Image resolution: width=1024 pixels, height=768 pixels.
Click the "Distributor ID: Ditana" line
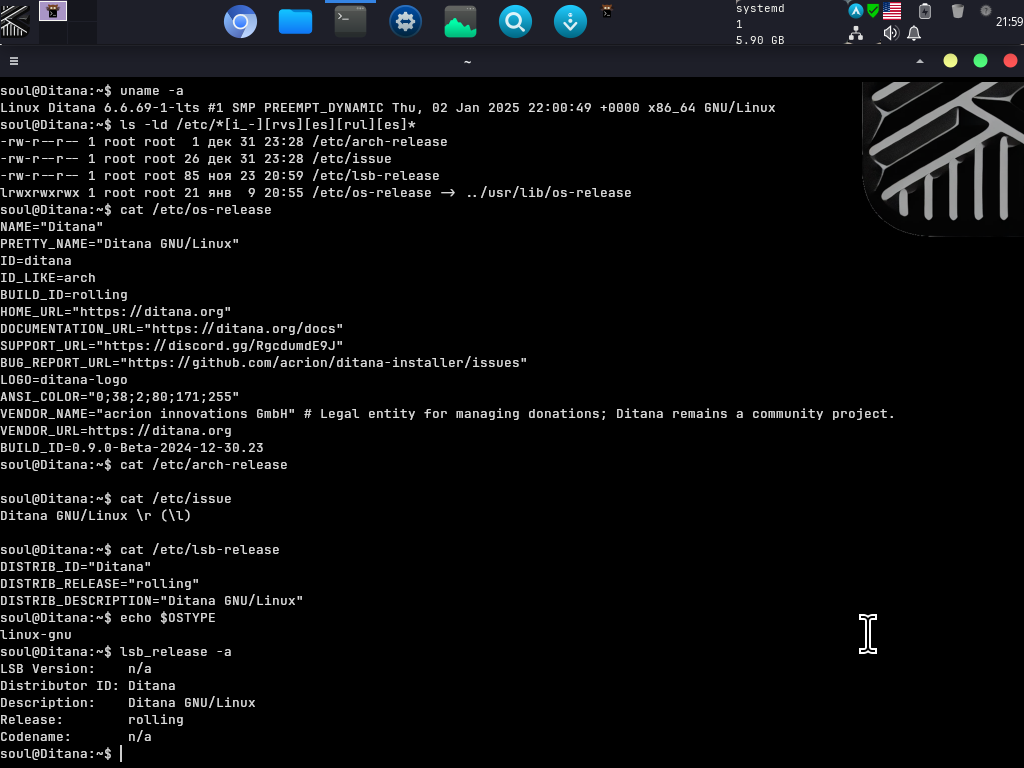(x=88, y=685)
